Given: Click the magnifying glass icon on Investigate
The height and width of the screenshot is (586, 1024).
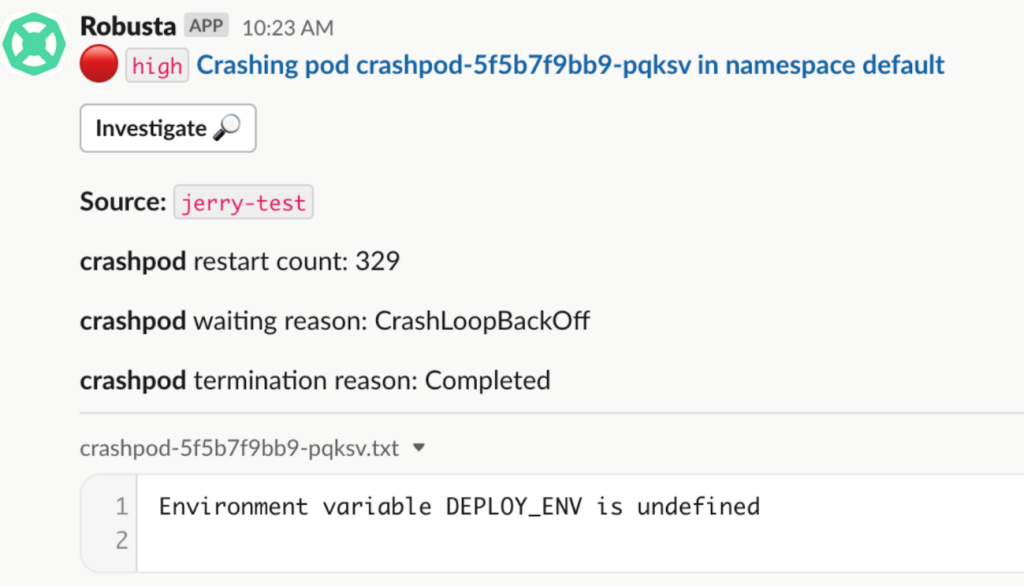Looking at the screenshot, I should coord(227,128).
